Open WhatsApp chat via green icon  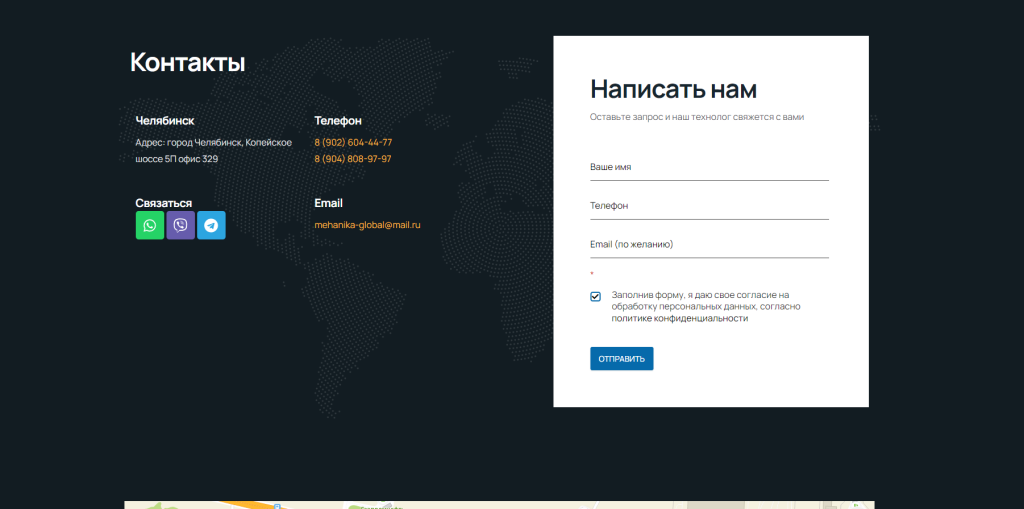coord(150,225)
